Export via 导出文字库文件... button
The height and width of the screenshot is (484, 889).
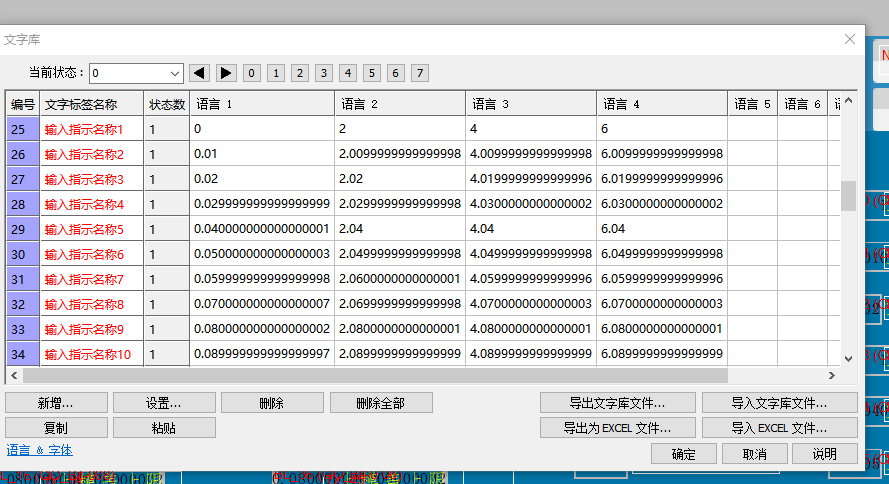click(618, 403)
